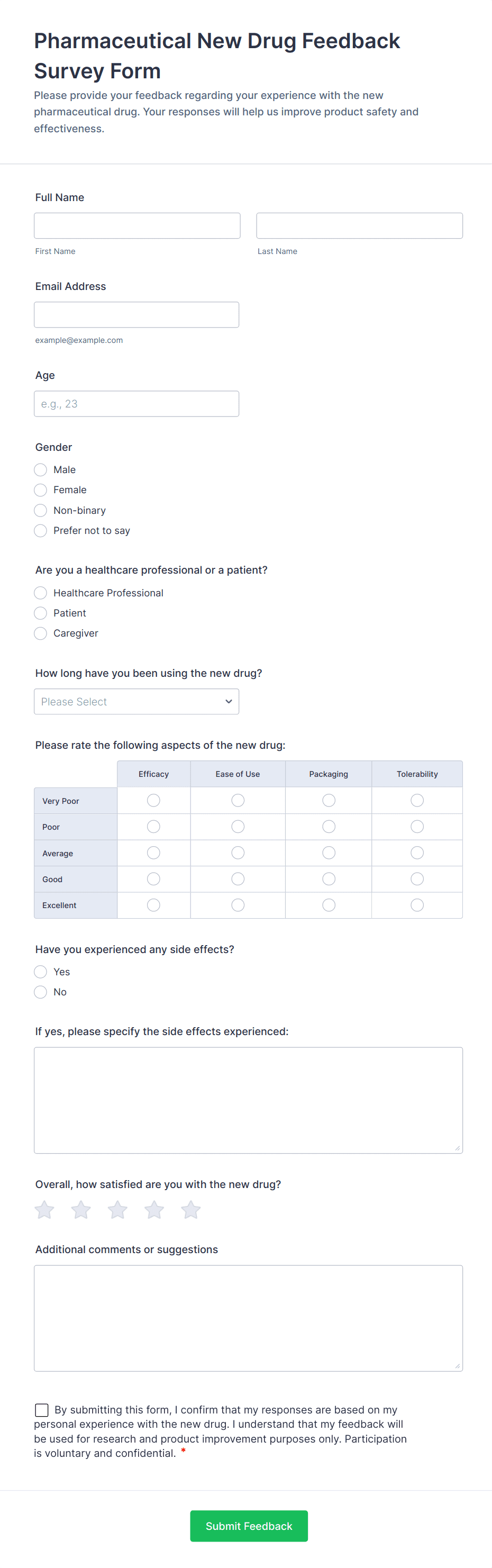Check the confirmation consent checkbox

(x=41, y=1410)
